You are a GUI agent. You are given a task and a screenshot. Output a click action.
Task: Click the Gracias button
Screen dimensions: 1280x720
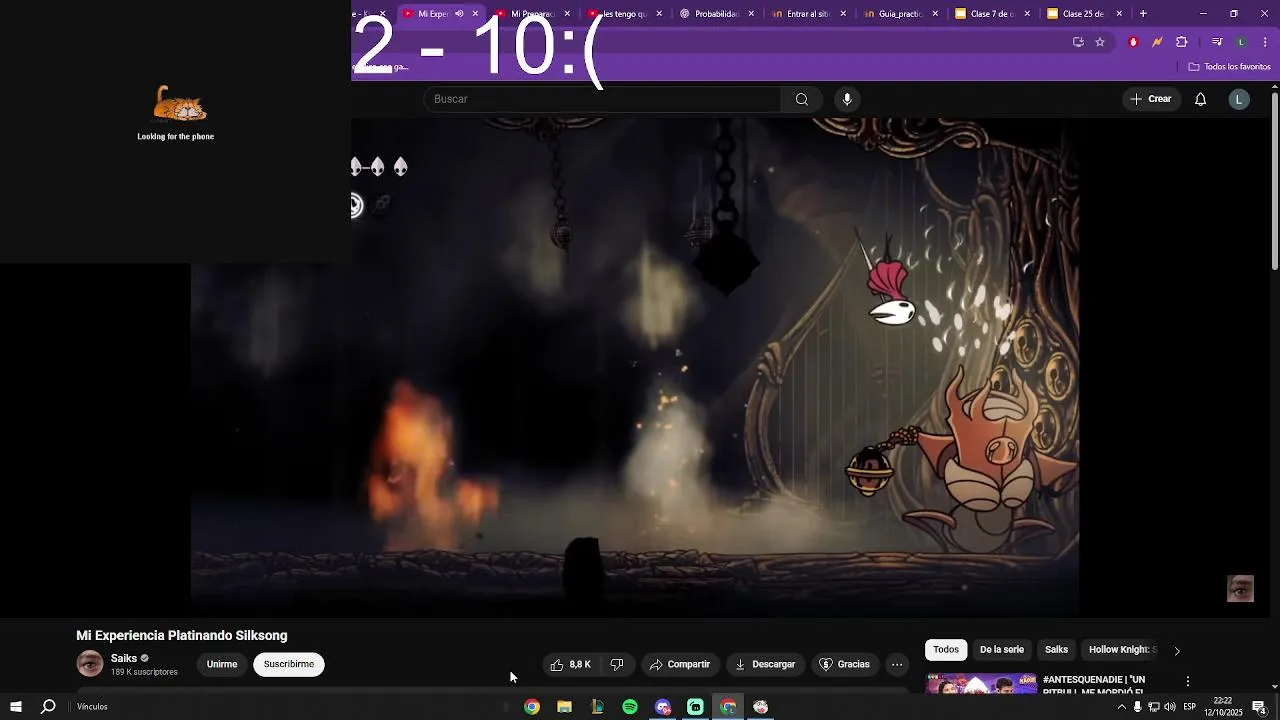(x=845, y=664)
